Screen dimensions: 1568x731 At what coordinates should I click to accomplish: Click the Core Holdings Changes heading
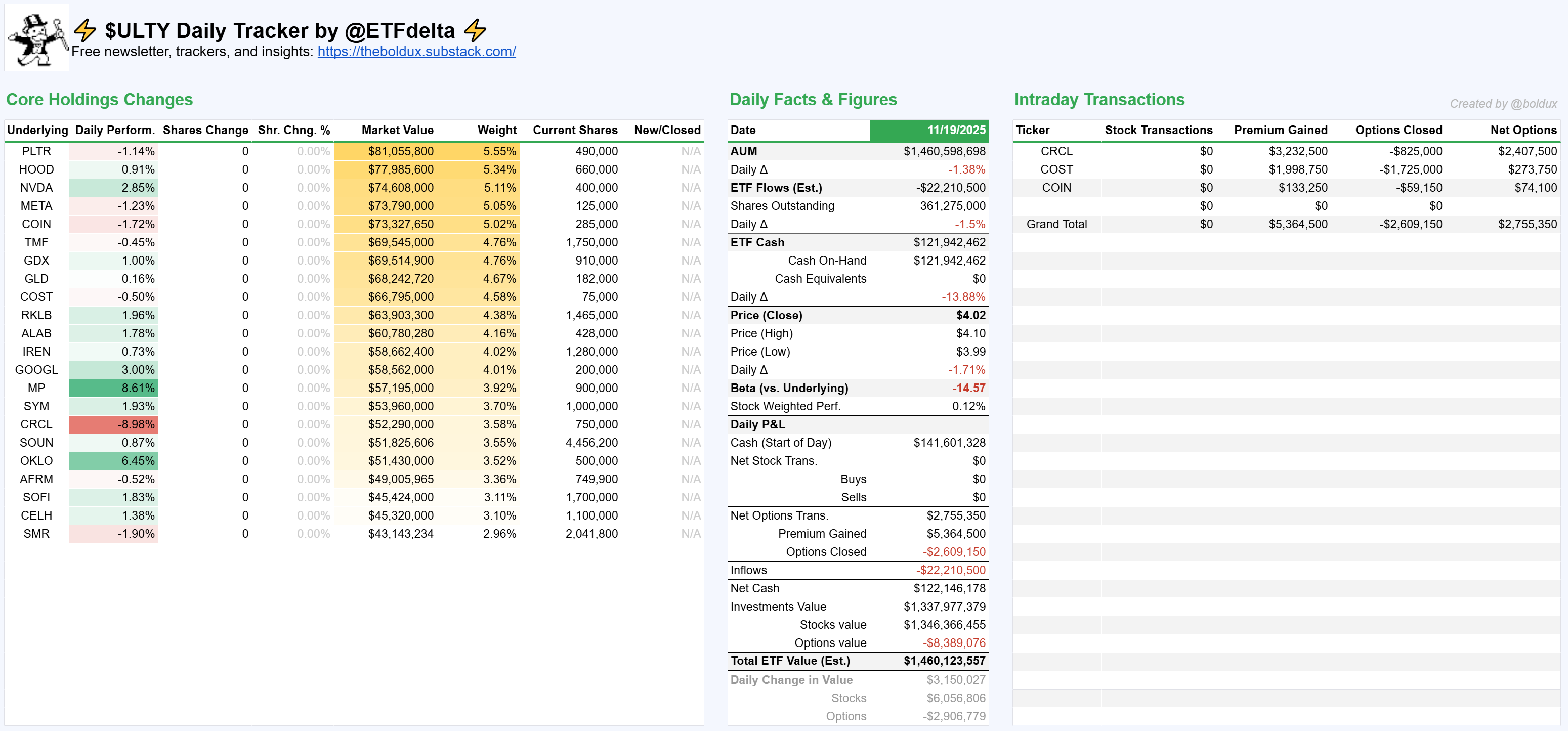coord(99,100)
